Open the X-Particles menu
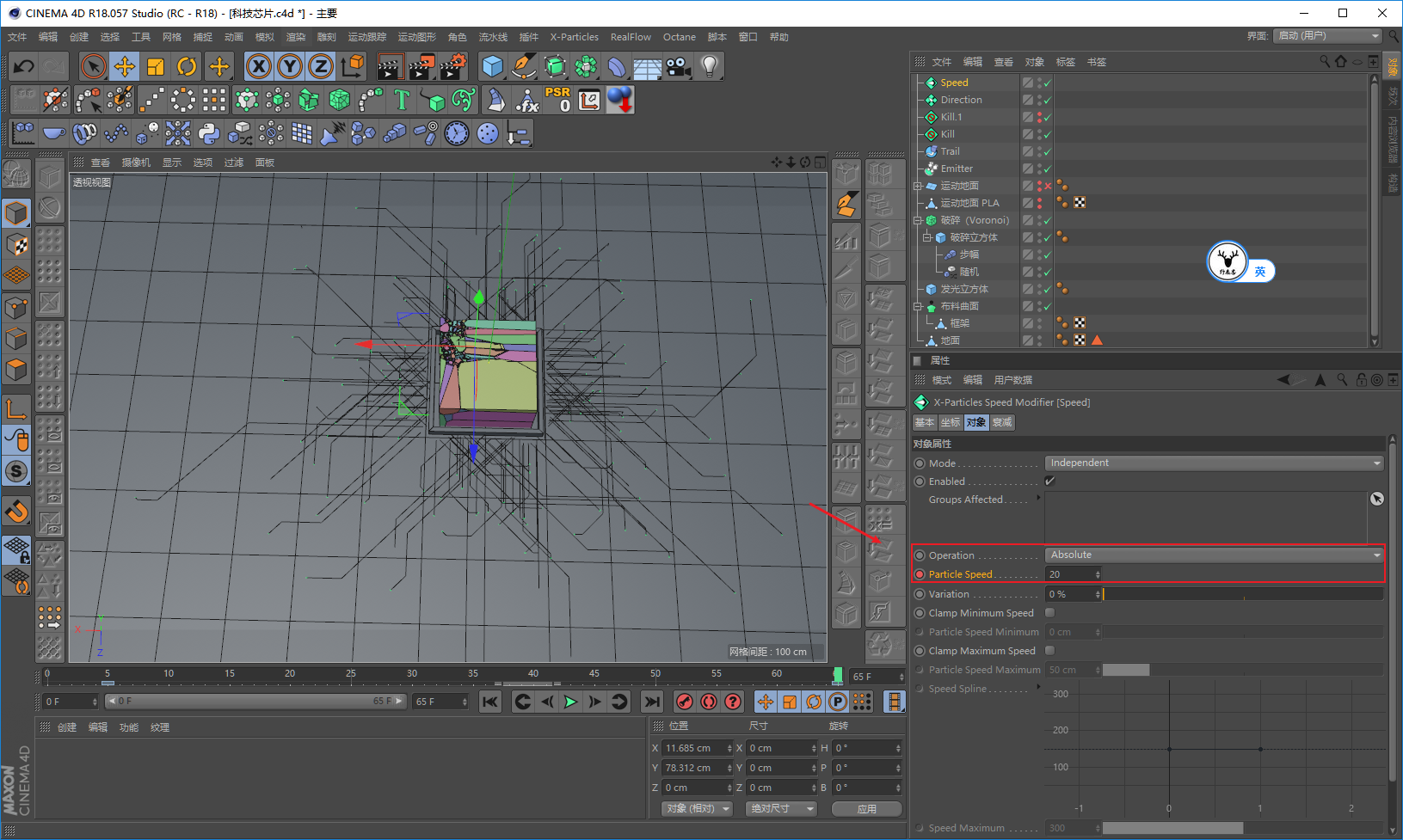The image size is (1403, 840). click(x=575, y=37)
